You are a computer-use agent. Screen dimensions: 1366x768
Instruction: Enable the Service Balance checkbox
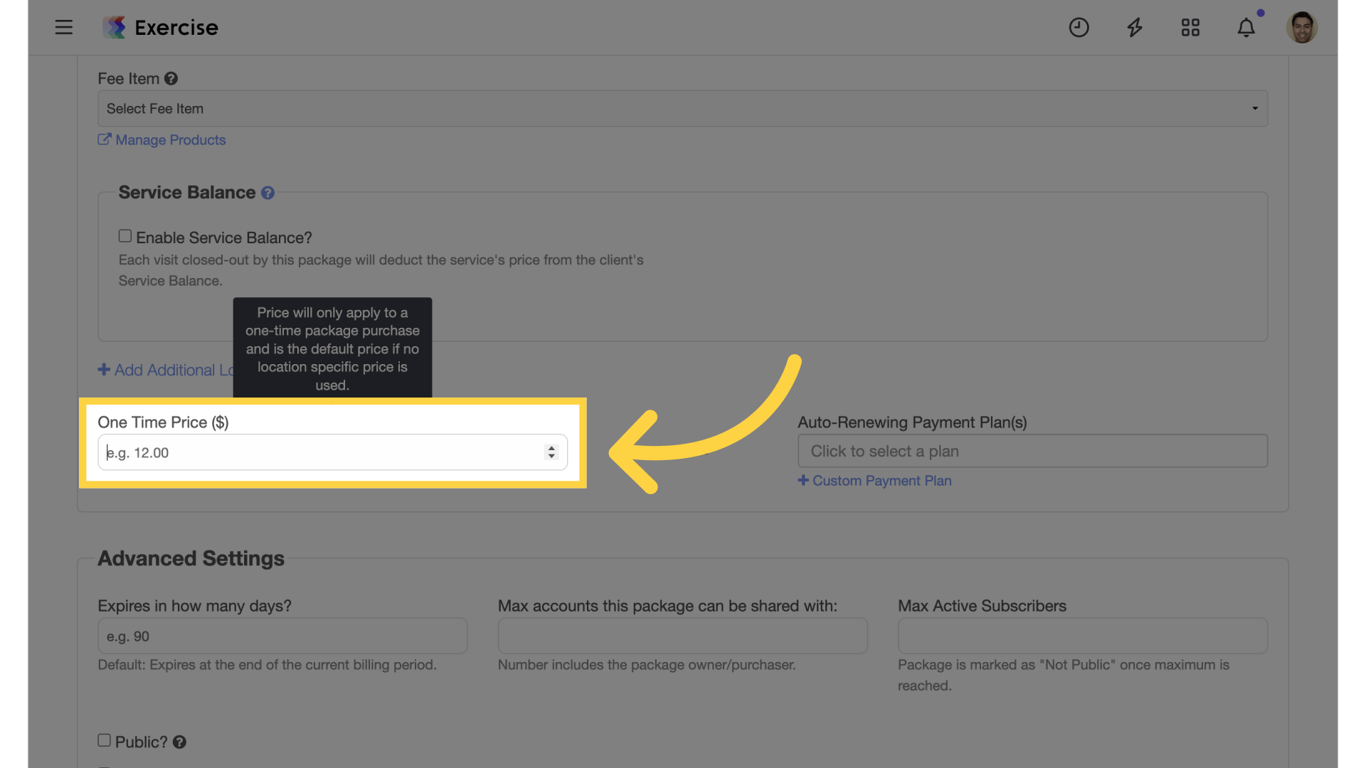(125, 237)
